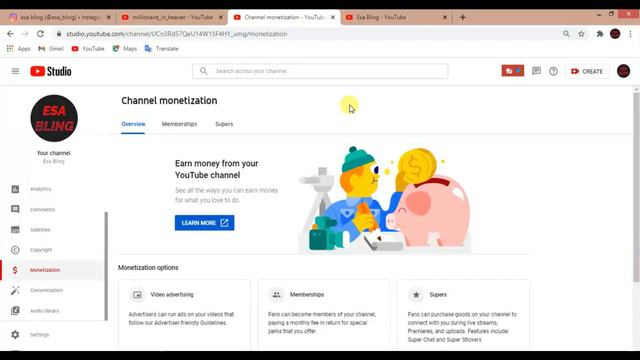Select the Supers monetization card
Image resolution: width=640 pixels, height=360 pixels.
click(463, 314)
